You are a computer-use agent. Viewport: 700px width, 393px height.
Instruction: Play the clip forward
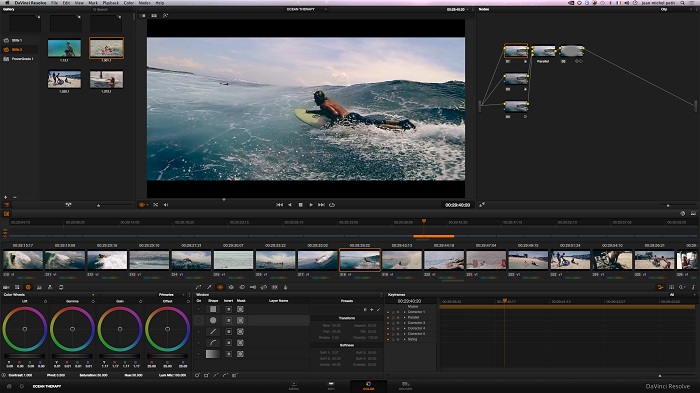click(311, 205)
